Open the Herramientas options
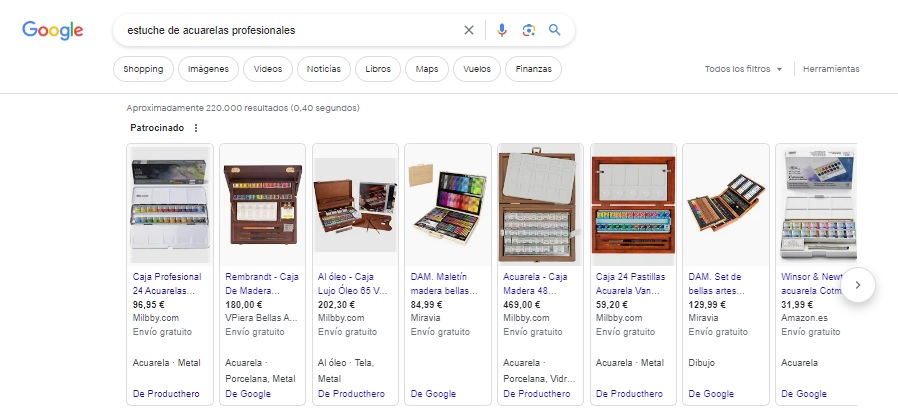This screenshot has height=418, width=898. [x=830, y=69]
